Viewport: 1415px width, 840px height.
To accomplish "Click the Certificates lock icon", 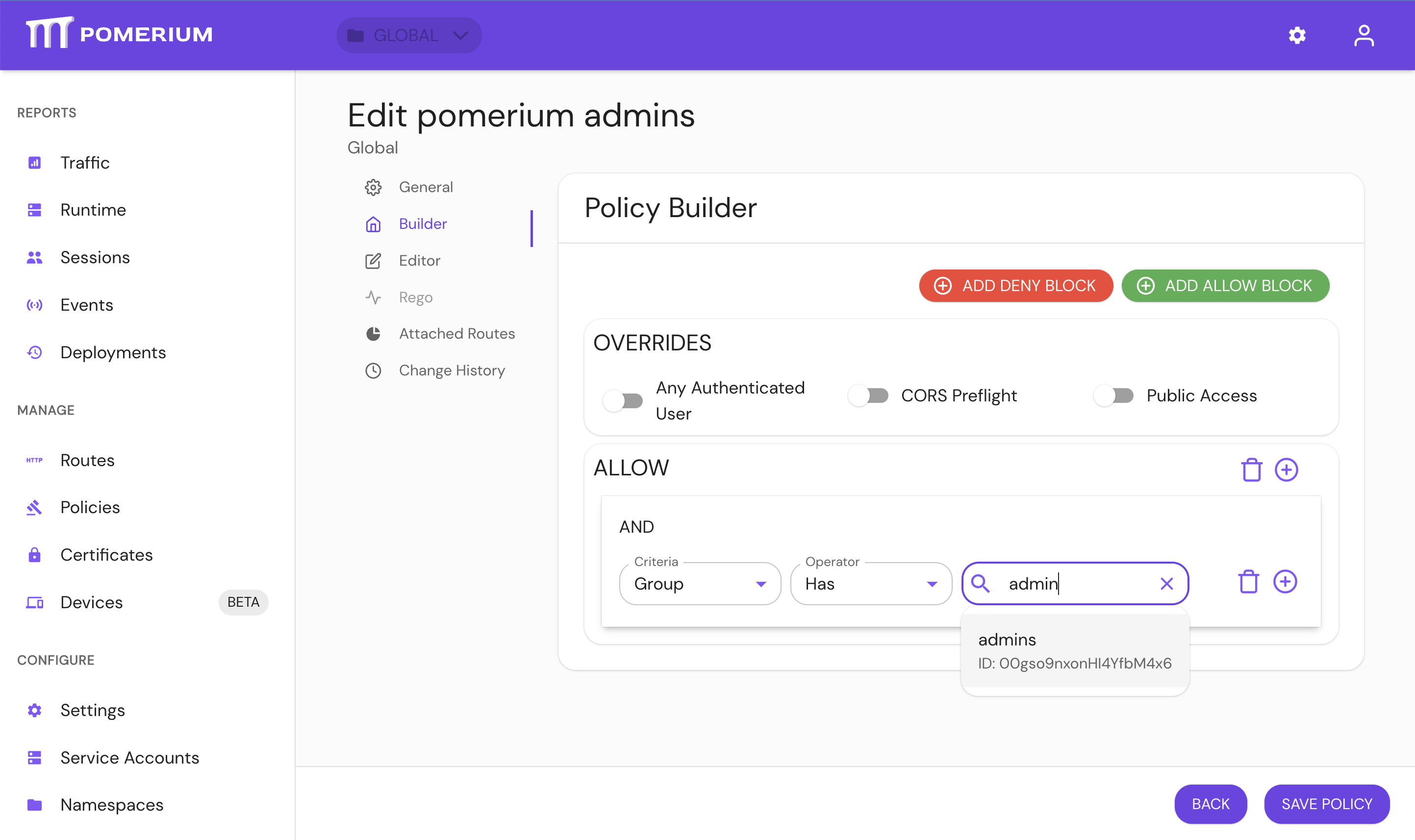I will coord(35,555).
